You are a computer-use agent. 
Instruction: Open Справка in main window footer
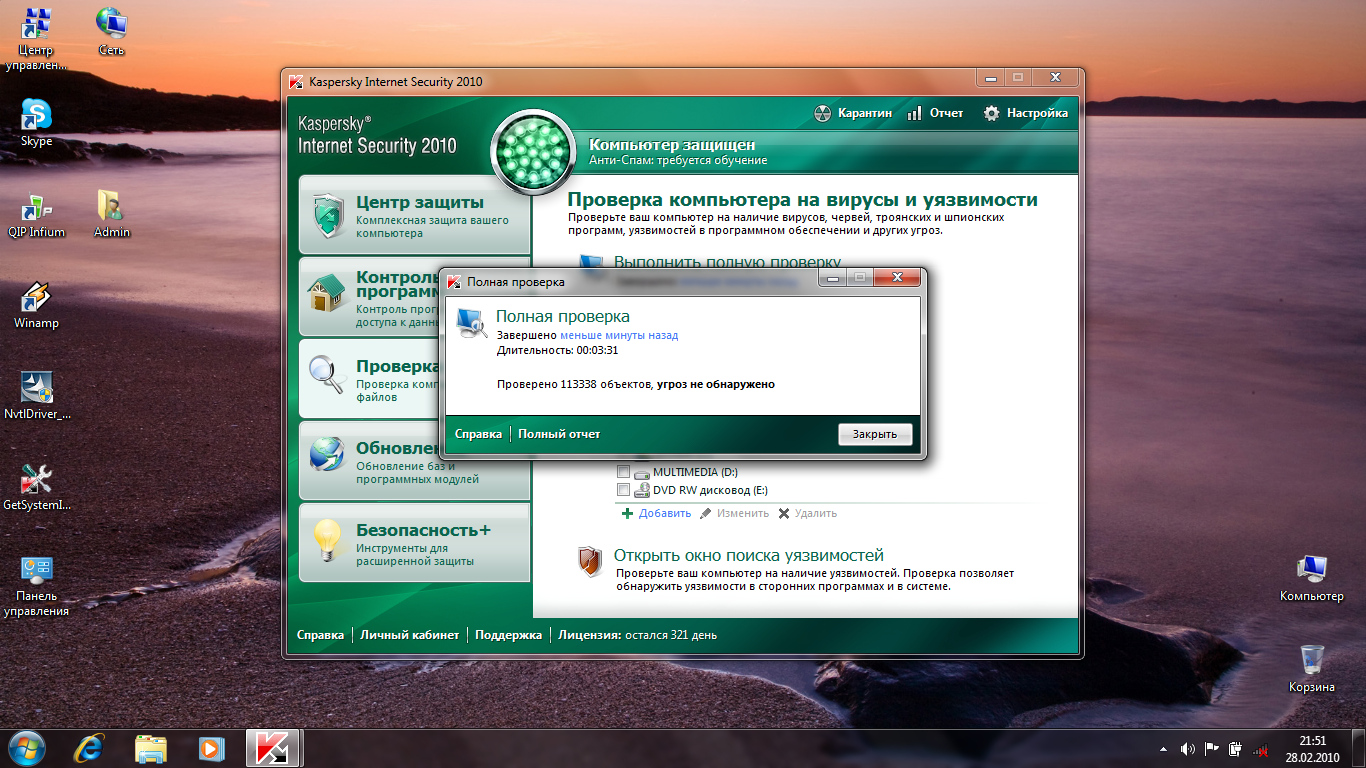pyautogui.click(x=320, y=635)
